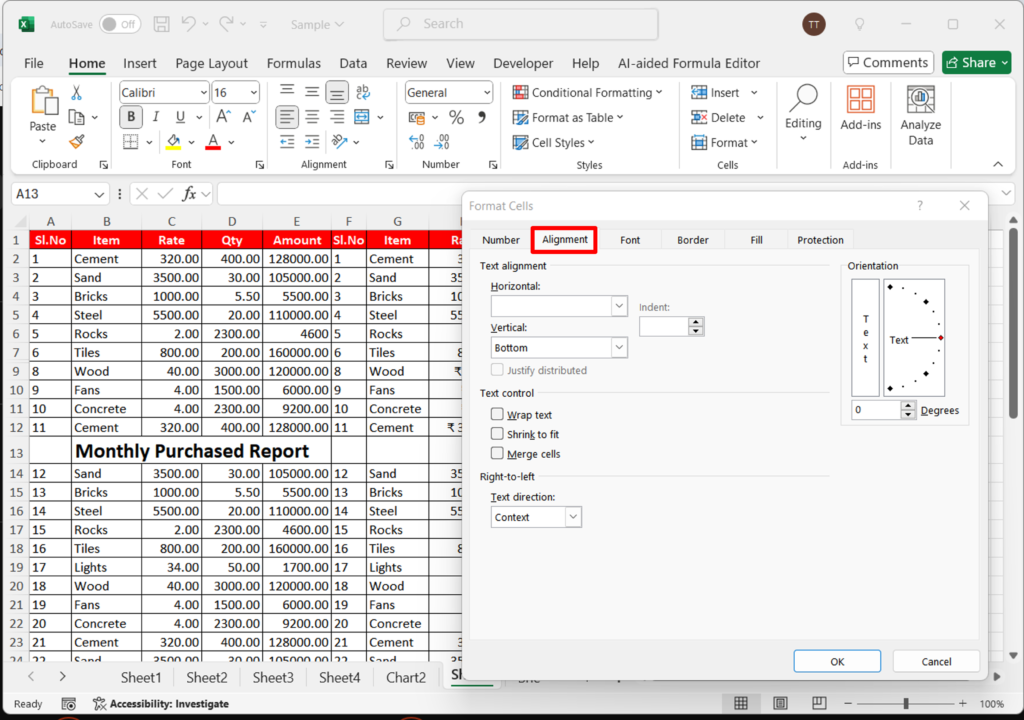
Task: Click the Middle Align icon
Action: pos(312,92)
